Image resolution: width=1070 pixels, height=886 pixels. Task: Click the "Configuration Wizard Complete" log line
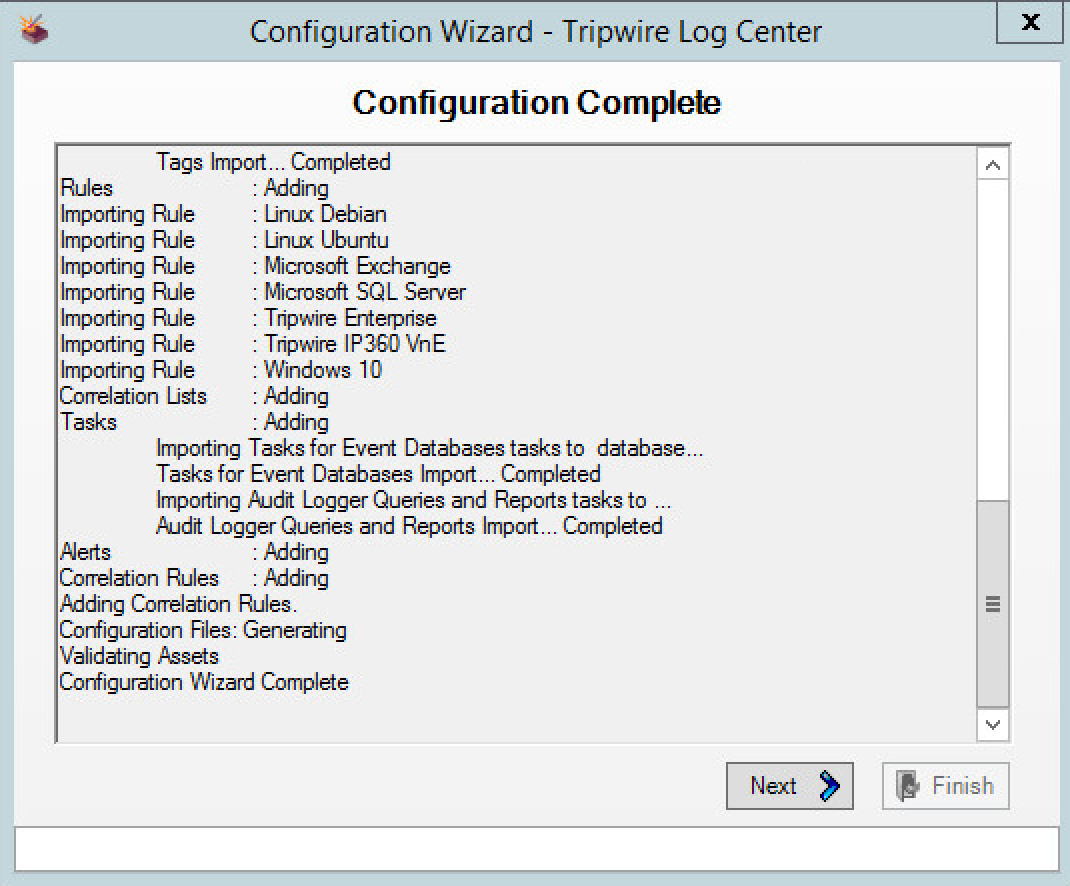(204, 682)
